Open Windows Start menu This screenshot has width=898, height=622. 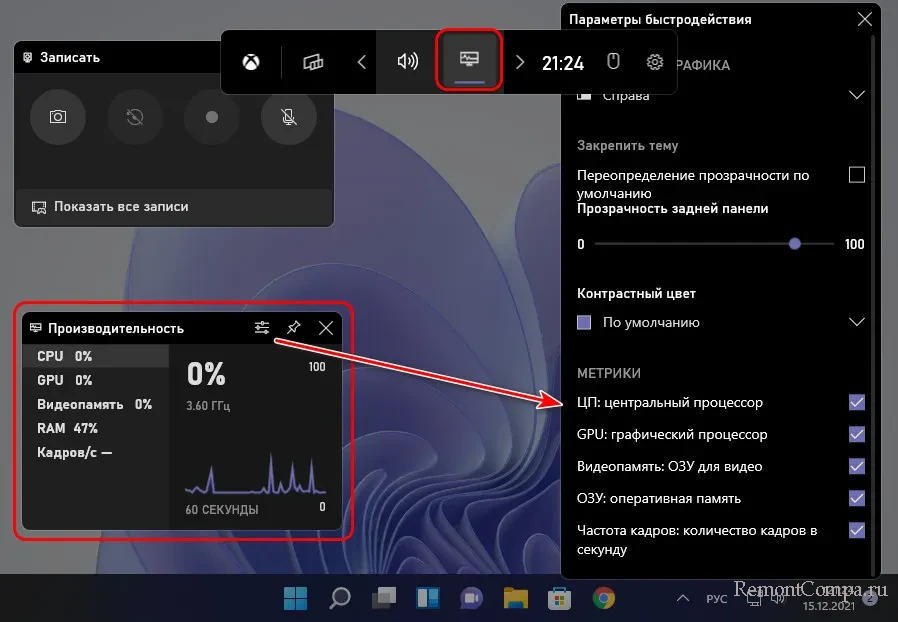pyautogui.click(x=296, y=599)
